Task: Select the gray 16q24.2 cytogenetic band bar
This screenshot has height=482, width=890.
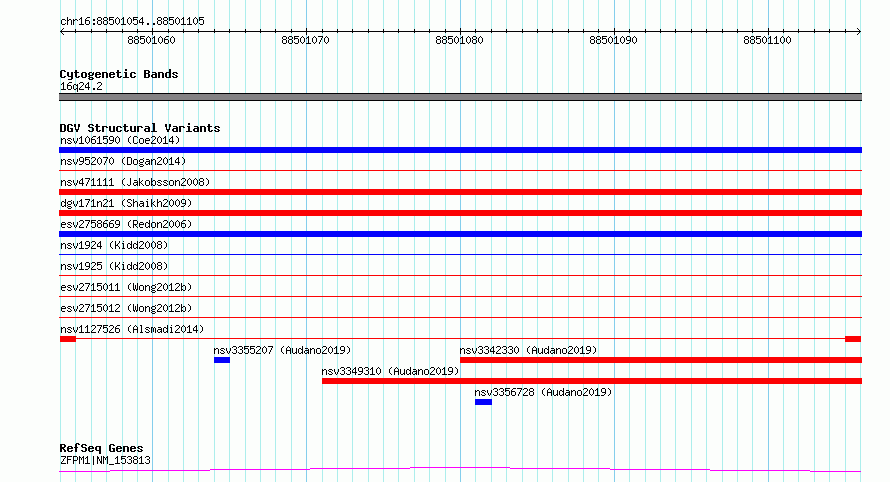Action: tap(460, 97)
